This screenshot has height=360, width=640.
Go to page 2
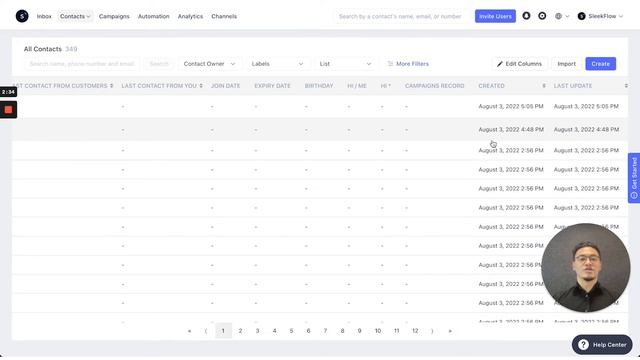pos(240,331)
